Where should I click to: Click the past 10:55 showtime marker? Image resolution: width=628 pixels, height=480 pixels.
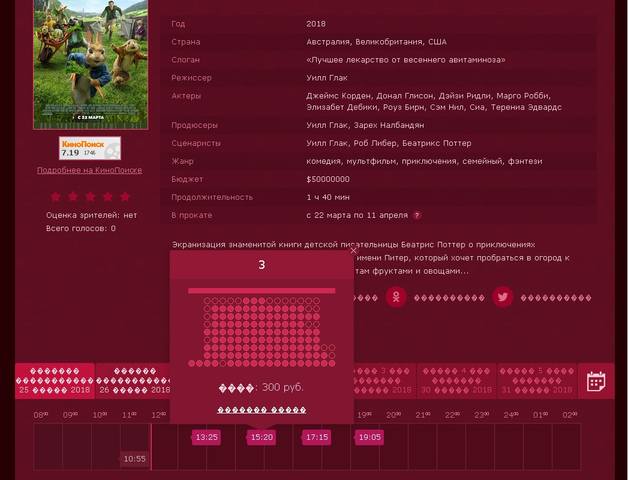point(135,459)
